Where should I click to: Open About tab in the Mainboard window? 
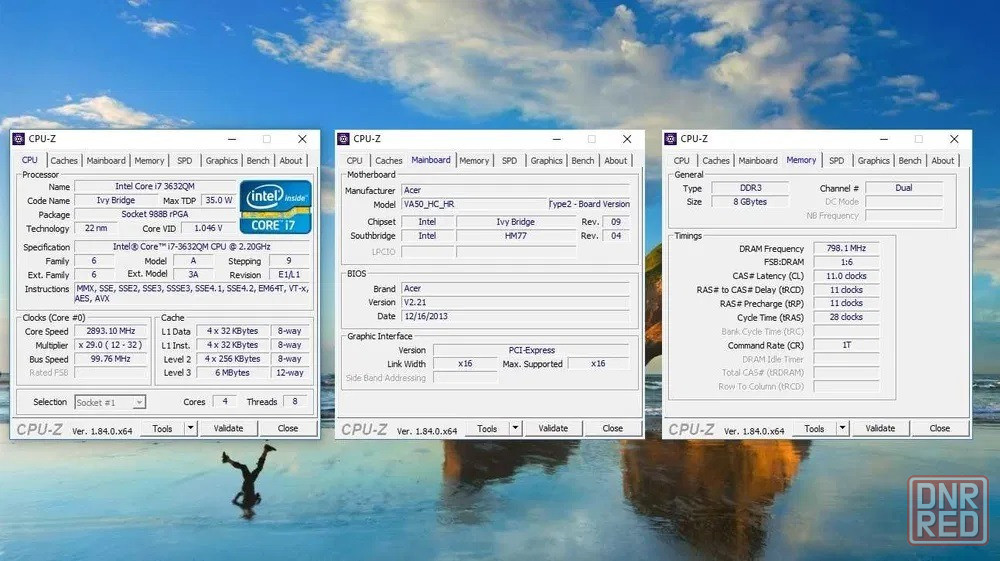pyautogui.click(x=615, y=161)
